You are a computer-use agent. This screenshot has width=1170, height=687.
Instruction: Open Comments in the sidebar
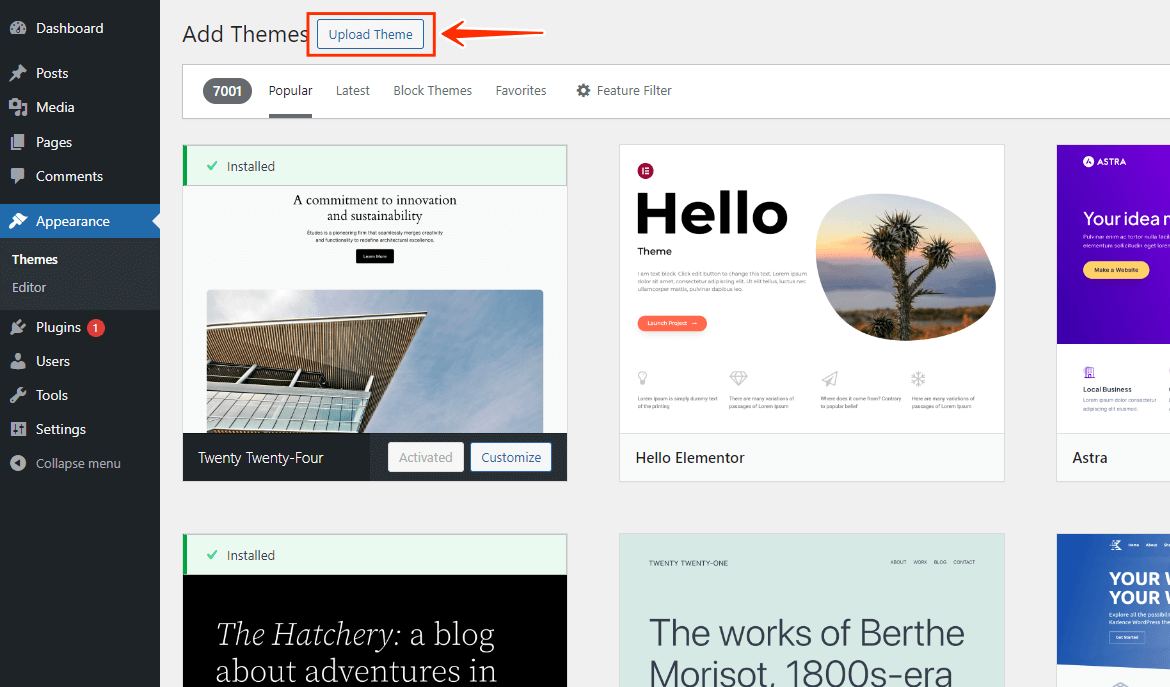(80, 176)
